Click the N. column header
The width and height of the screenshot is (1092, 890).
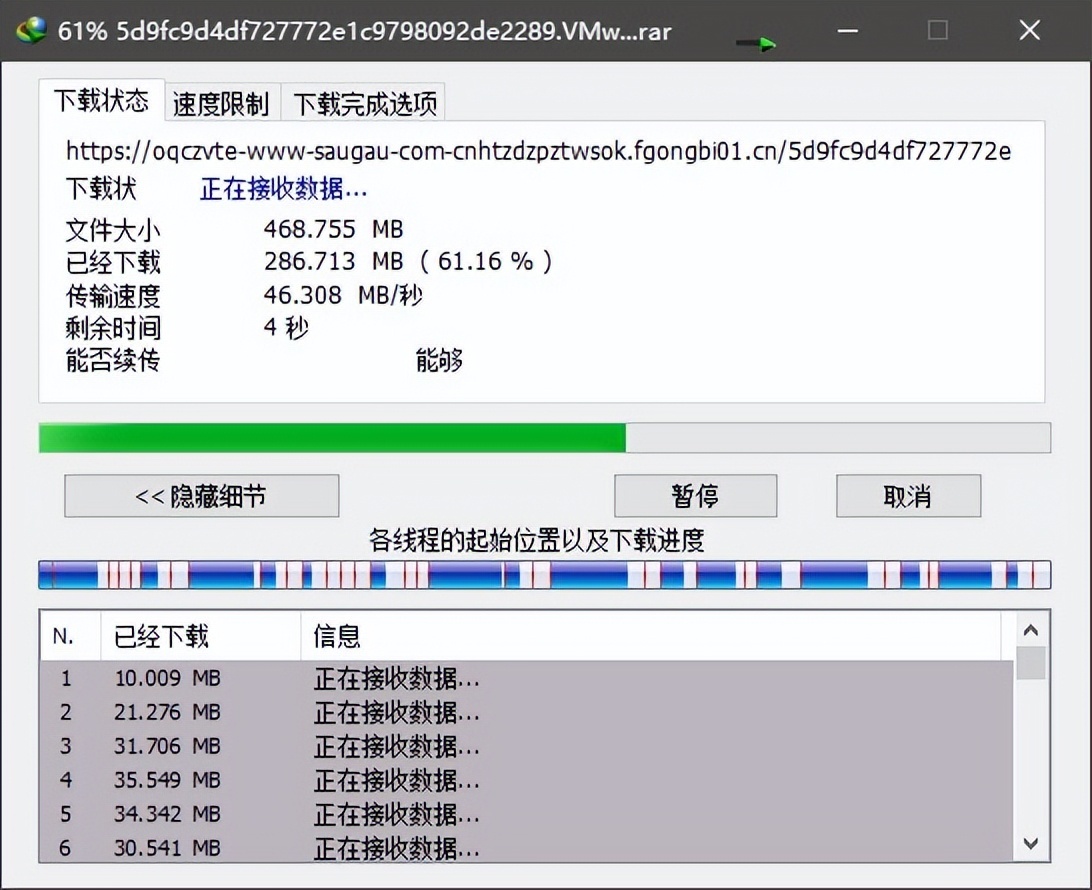(70, 636)
